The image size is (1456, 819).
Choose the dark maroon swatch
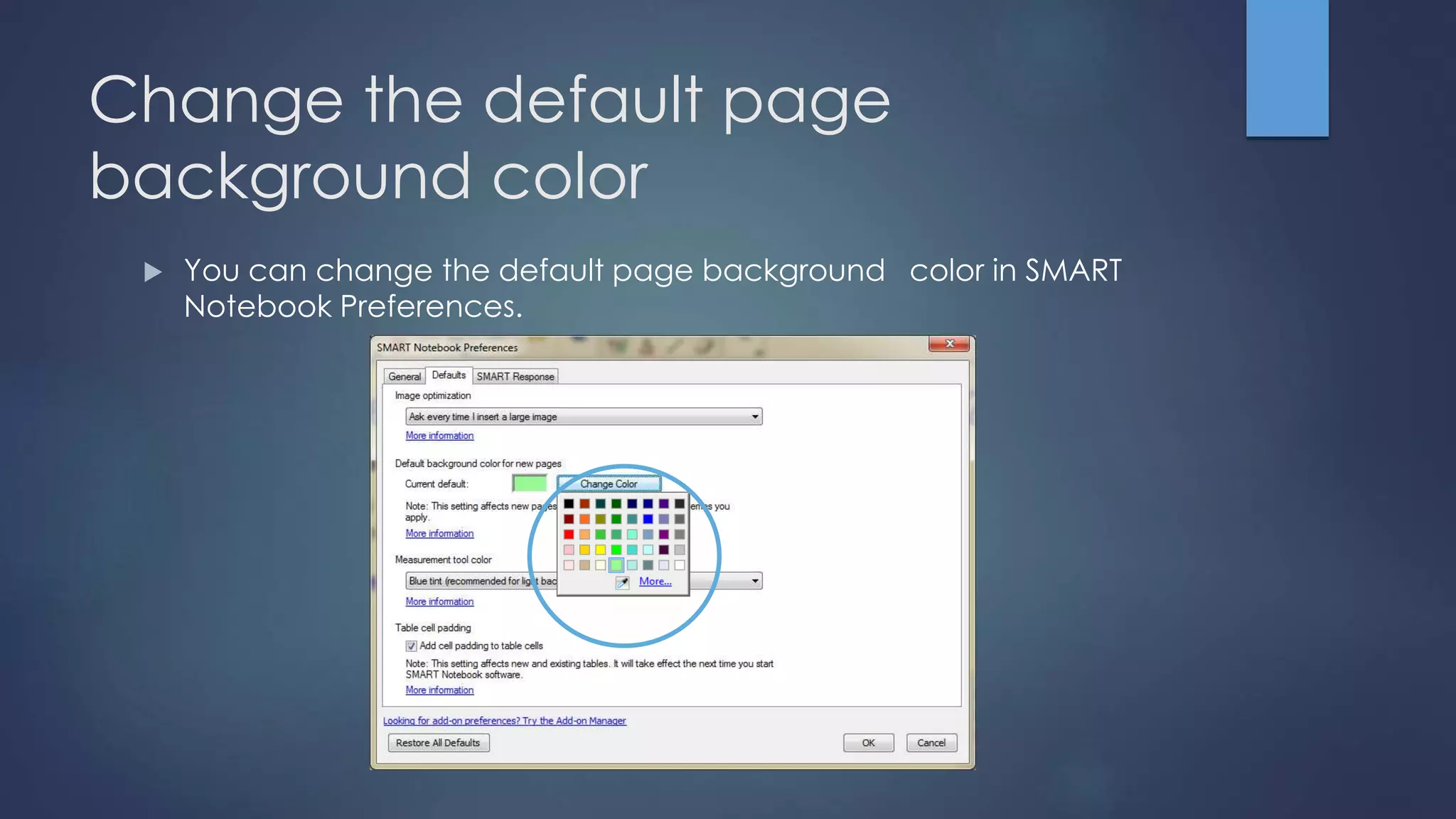tap(569, 519)
